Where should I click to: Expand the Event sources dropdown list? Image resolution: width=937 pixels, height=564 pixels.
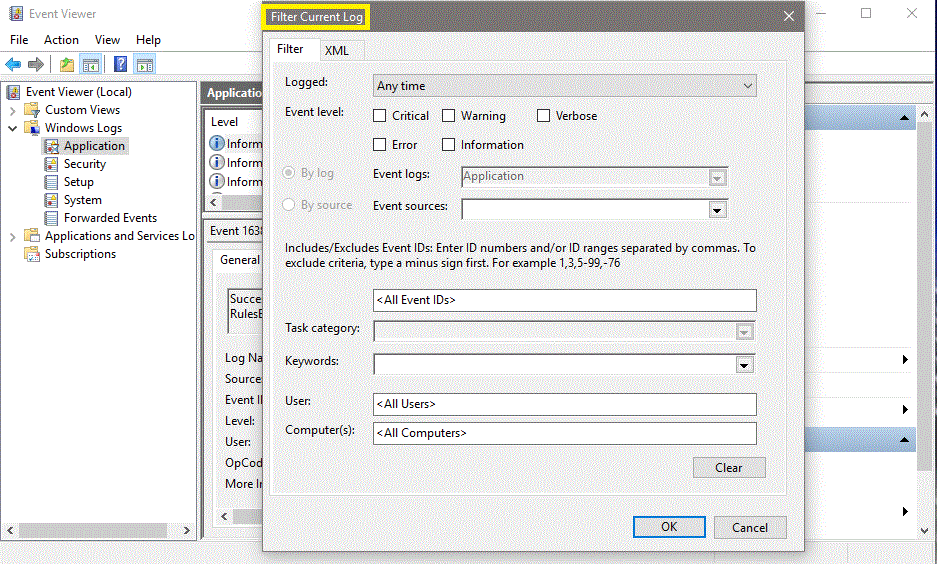point(716,210)
